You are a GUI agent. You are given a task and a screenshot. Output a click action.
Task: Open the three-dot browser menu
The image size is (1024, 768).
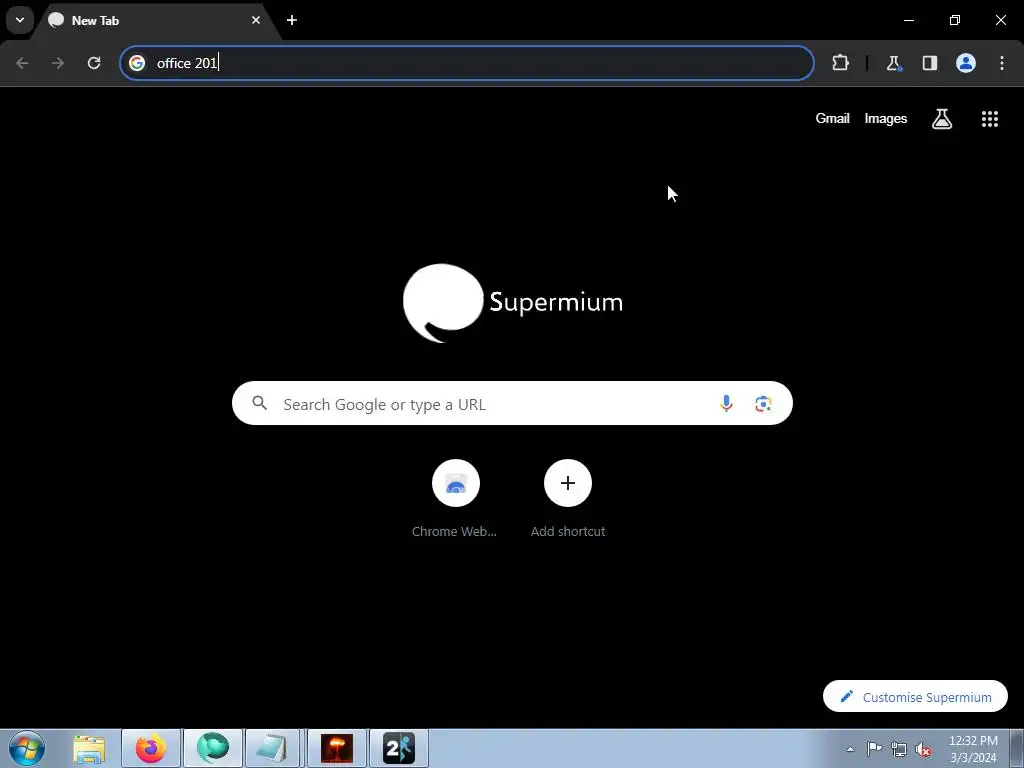(x=1002, y=63)
